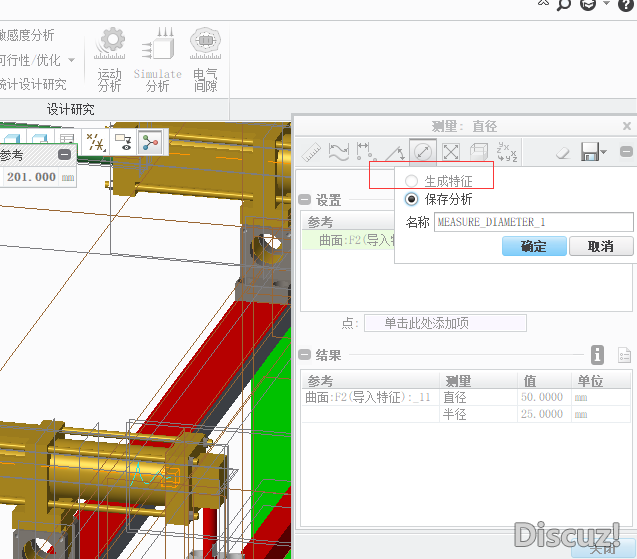Click the annotation display eye icon
Image resolution: width=637 pixels, height=559 pixels.
click(x=123, y=143)
